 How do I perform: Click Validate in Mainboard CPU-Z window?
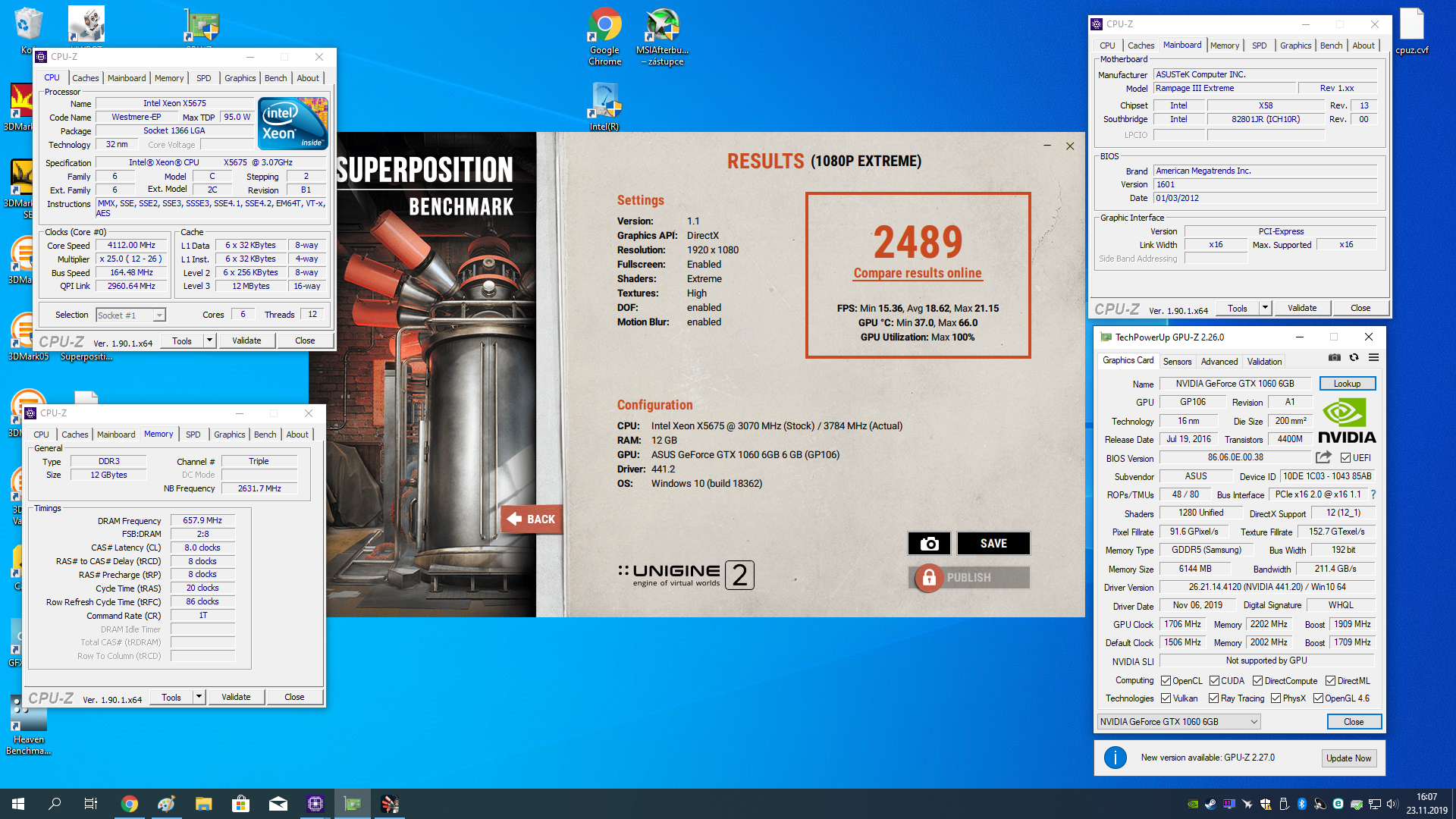[1302, 308]
